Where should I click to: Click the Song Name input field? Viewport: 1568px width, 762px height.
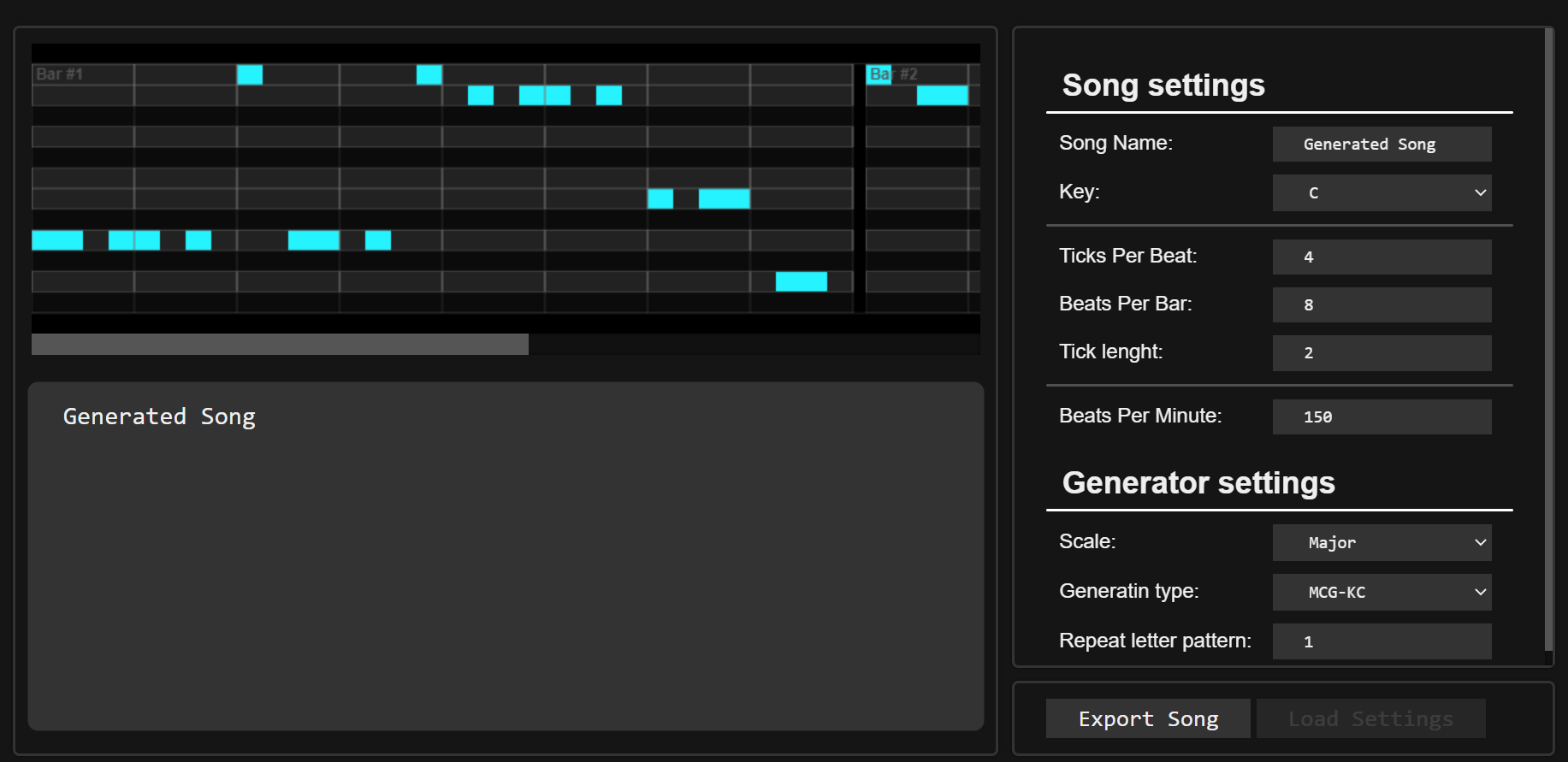(1382, 145)
